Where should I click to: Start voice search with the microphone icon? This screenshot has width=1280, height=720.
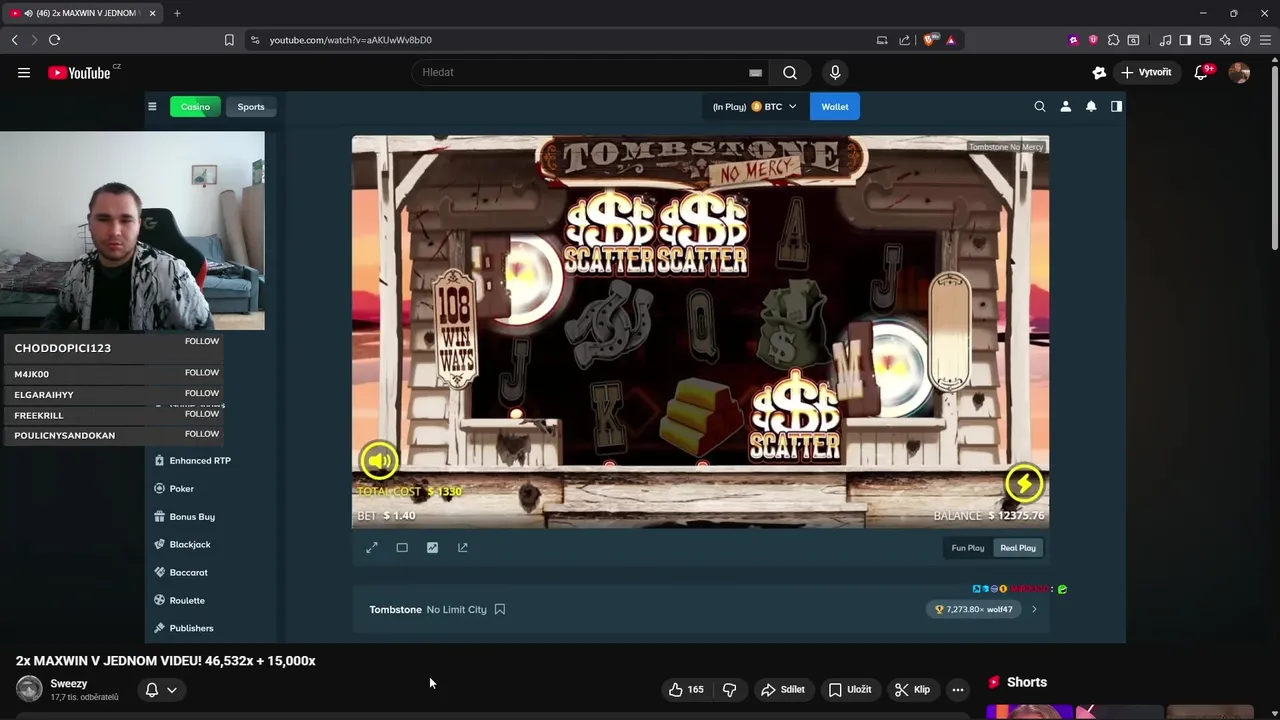pyautogui.click(x=835, y=72)
